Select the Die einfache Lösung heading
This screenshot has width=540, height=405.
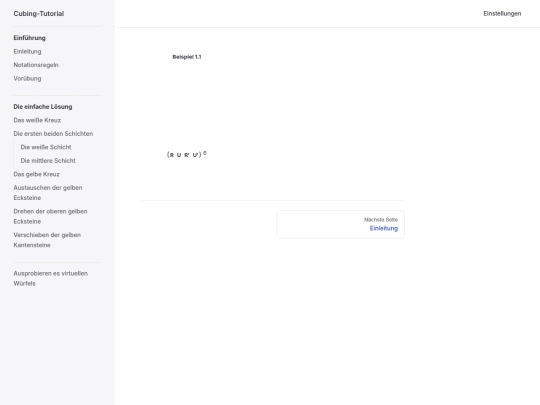coord(43,107)
